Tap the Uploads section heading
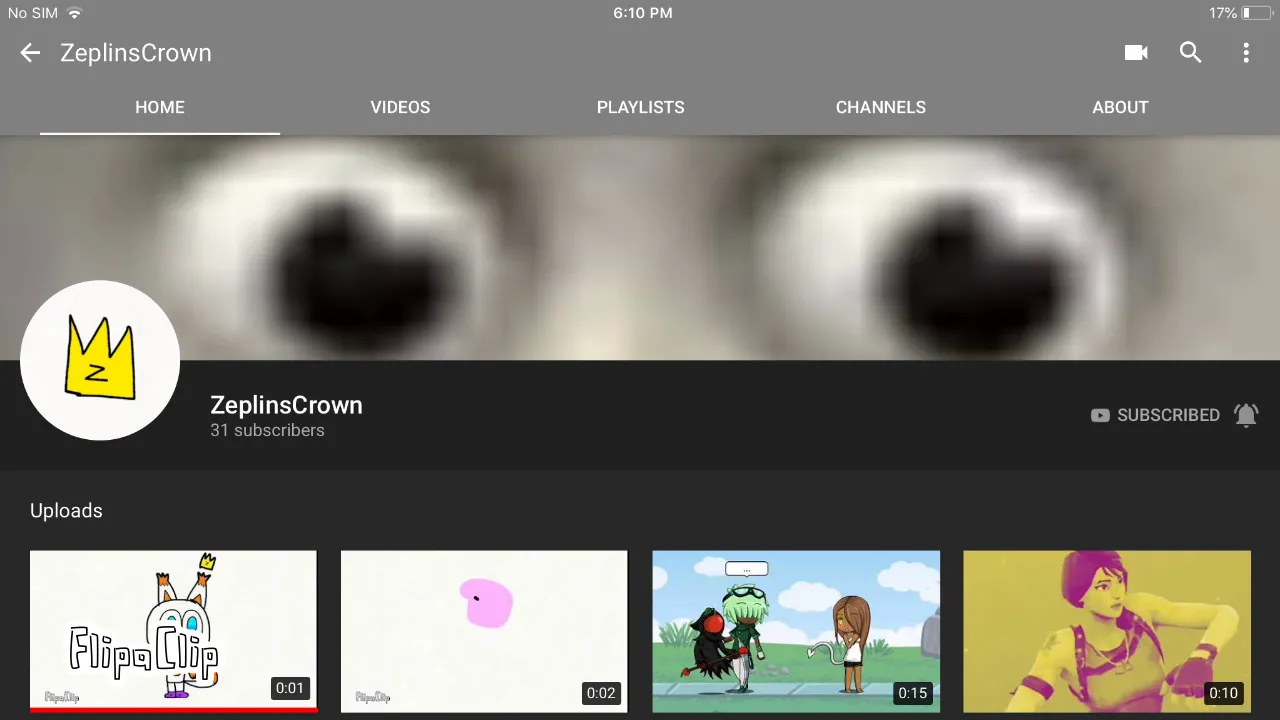 pyautogui.click(x=66, y=510)
